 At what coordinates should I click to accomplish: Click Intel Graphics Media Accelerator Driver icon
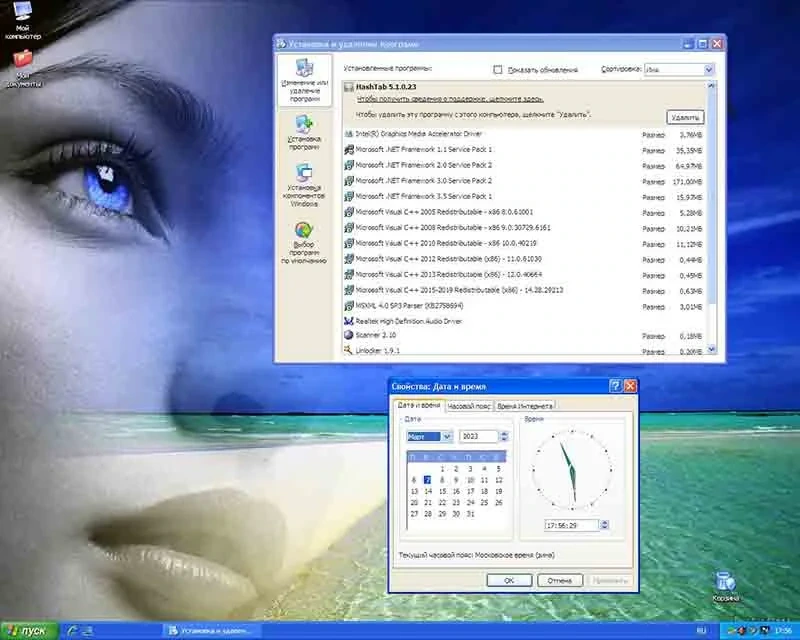(x=349, y=134)
